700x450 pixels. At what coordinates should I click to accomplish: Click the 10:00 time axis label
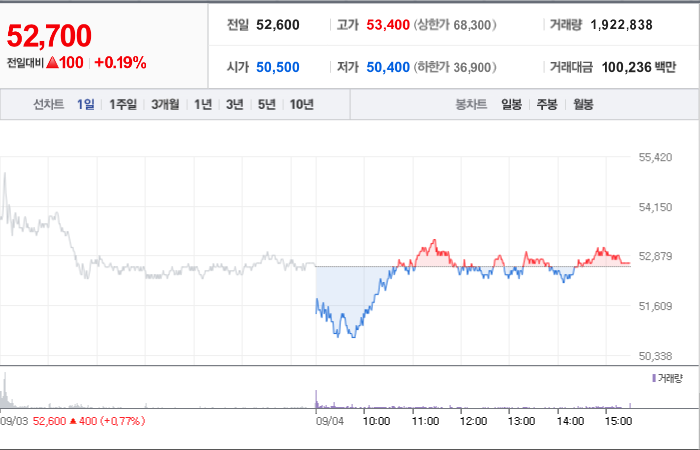click(x=376, y=421)
